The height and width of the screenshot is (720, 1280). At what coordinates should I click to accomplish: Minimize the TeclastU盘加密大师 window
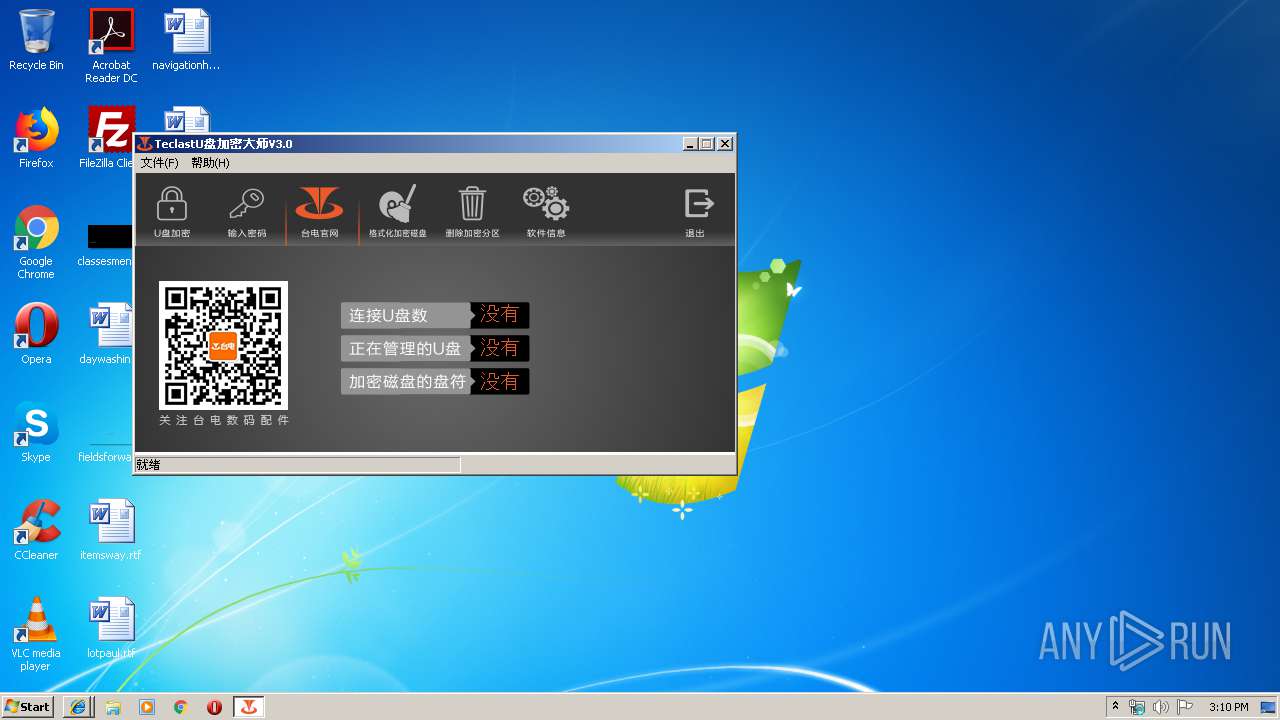click(690, 144)
